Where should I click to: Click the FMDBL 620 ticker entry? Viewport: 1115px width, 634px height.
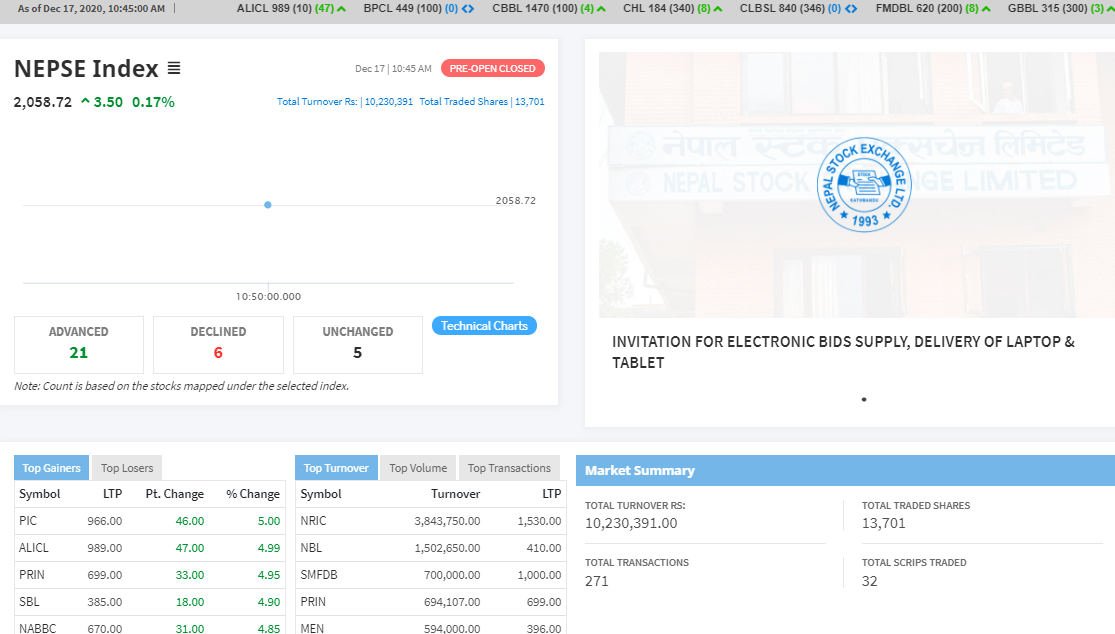point(933,9)
